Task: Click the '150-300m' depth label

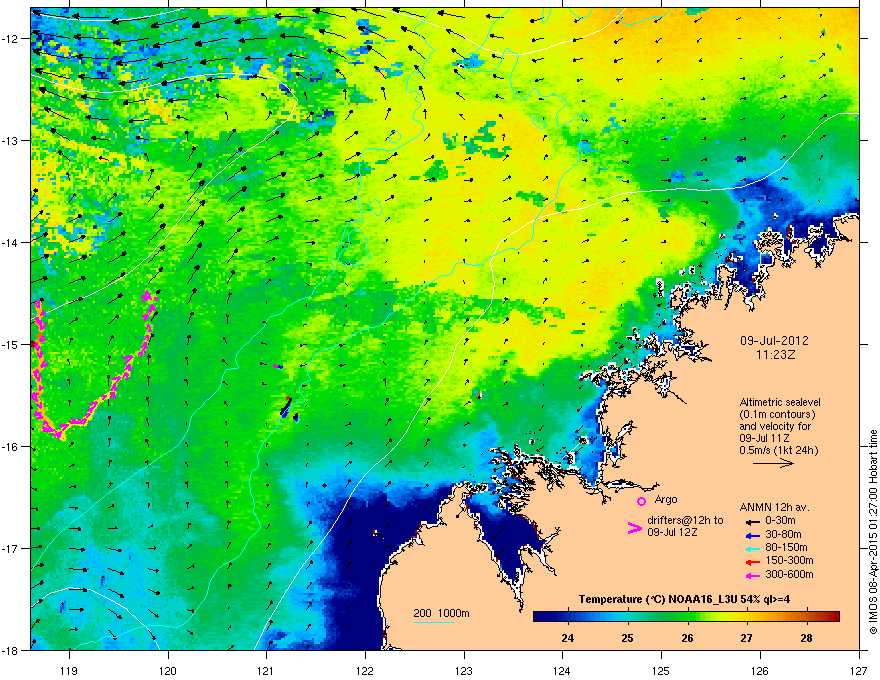Action: pos(789,560)
